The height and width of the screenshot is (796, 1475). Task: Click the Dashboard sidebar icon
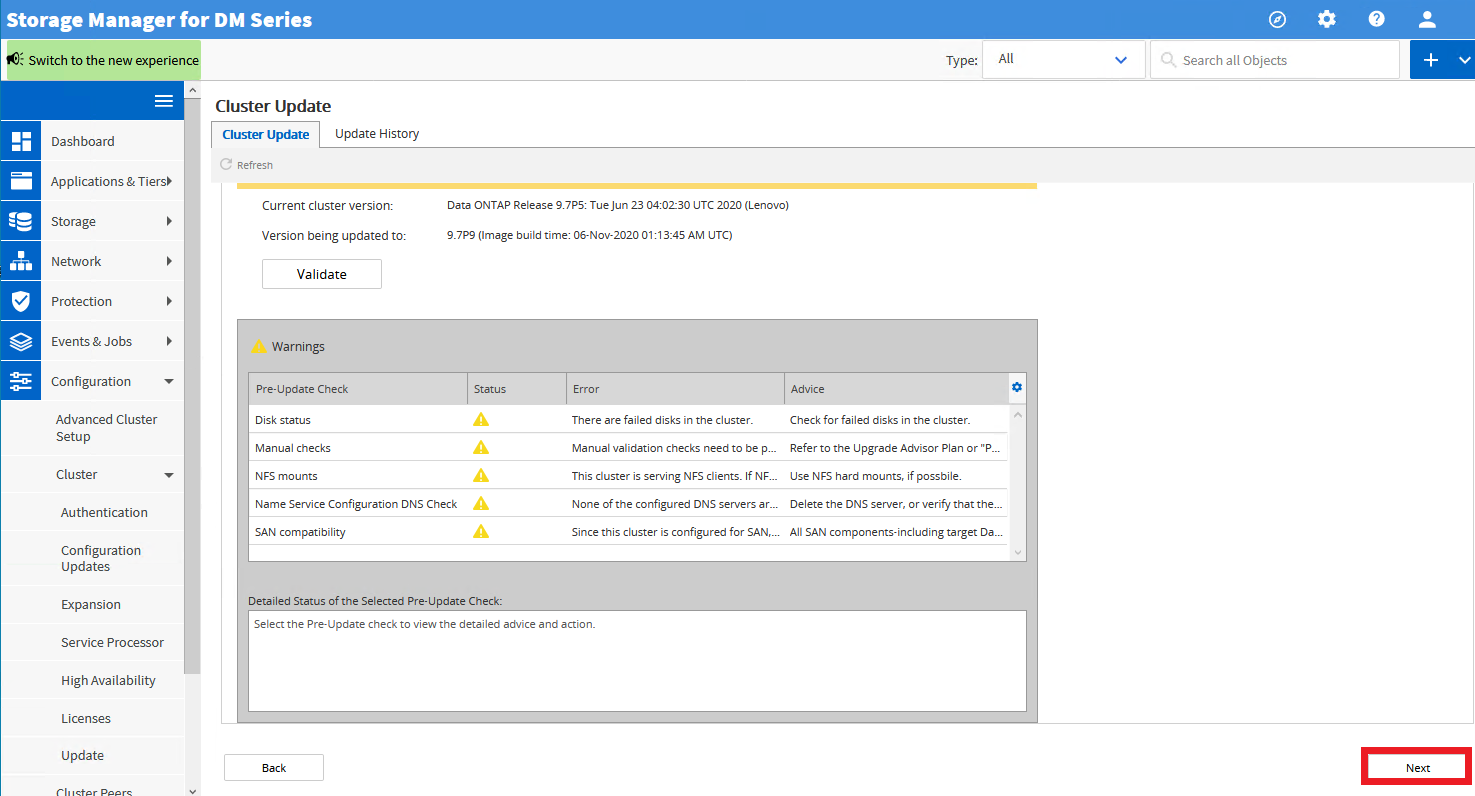pos(21,141)
